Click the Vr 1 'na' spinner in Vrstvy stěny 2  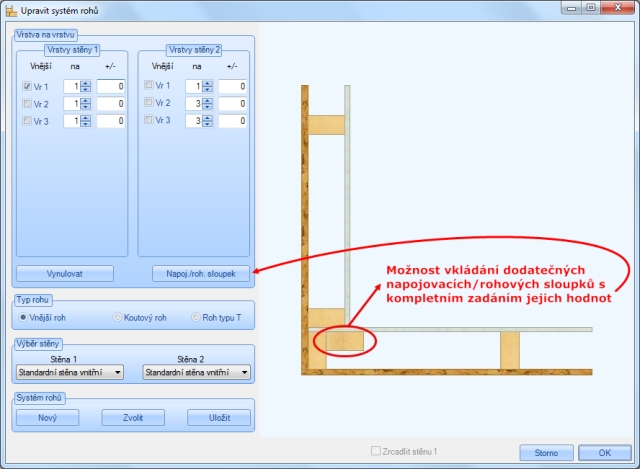click(x=207, y=86)
